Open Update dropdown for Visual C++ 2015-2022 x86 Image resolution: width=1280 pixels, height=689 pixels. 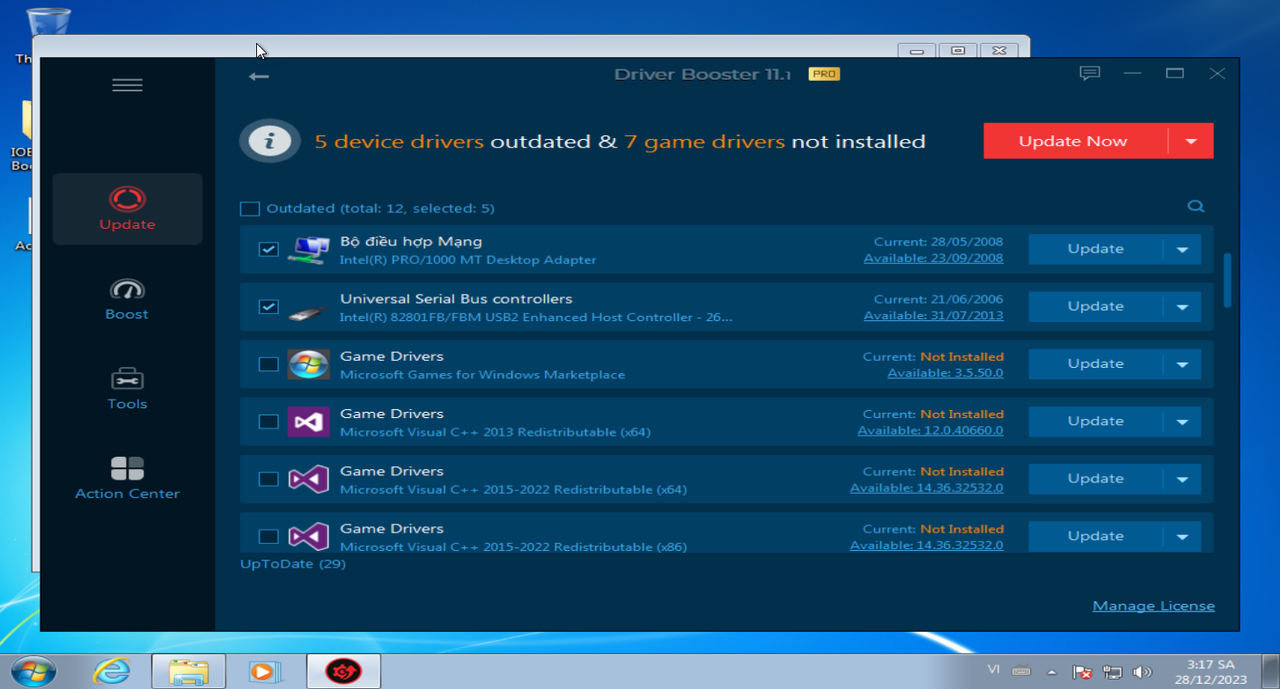click(x=1182, y=537)
